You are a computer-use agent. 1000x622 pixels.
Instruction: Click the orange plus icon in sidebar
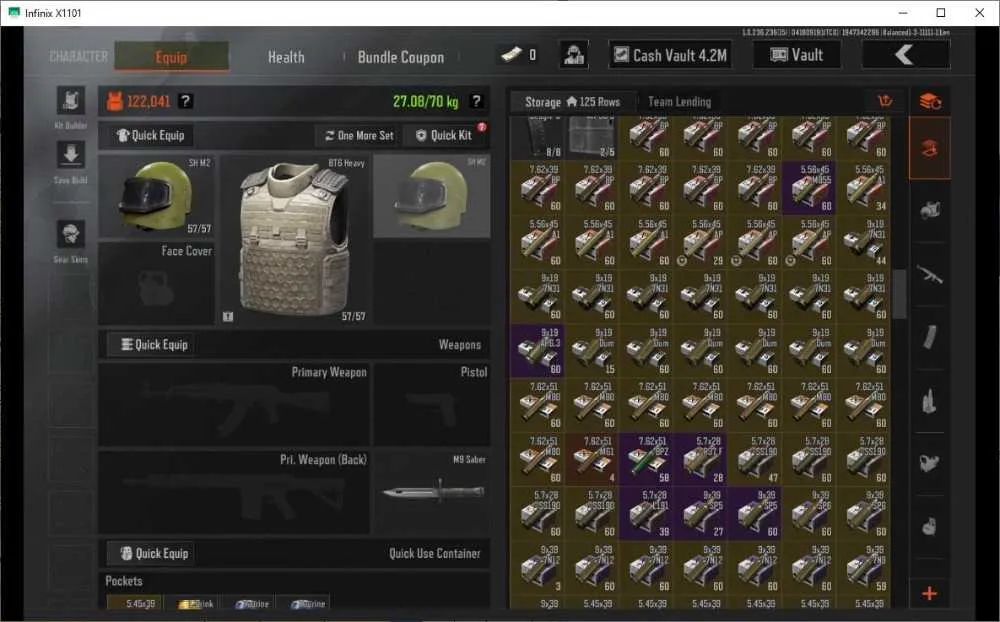pos(930,593)
